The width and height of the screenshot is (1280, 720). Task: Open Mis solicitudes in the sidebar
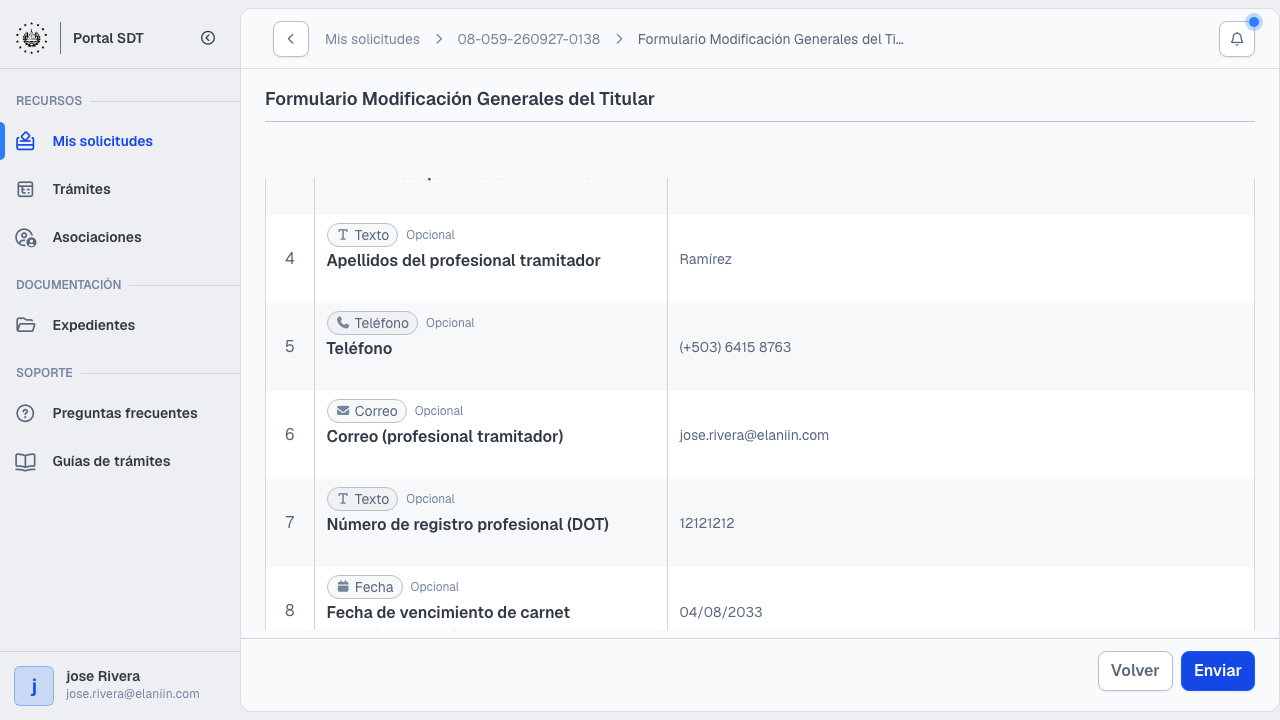tap(120, 141)
